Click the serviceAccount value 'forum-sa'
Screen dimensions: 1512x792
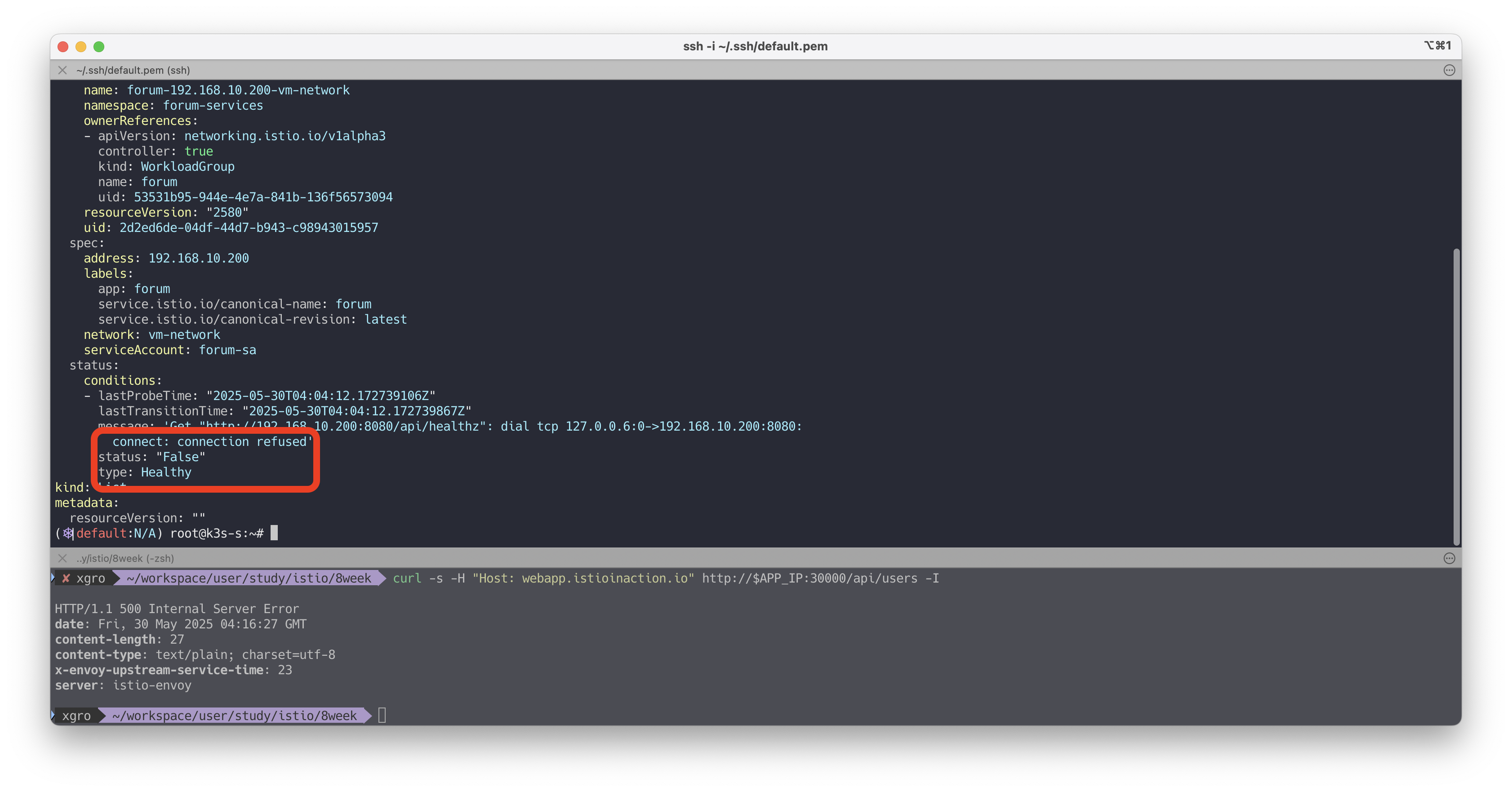(228, 349)
